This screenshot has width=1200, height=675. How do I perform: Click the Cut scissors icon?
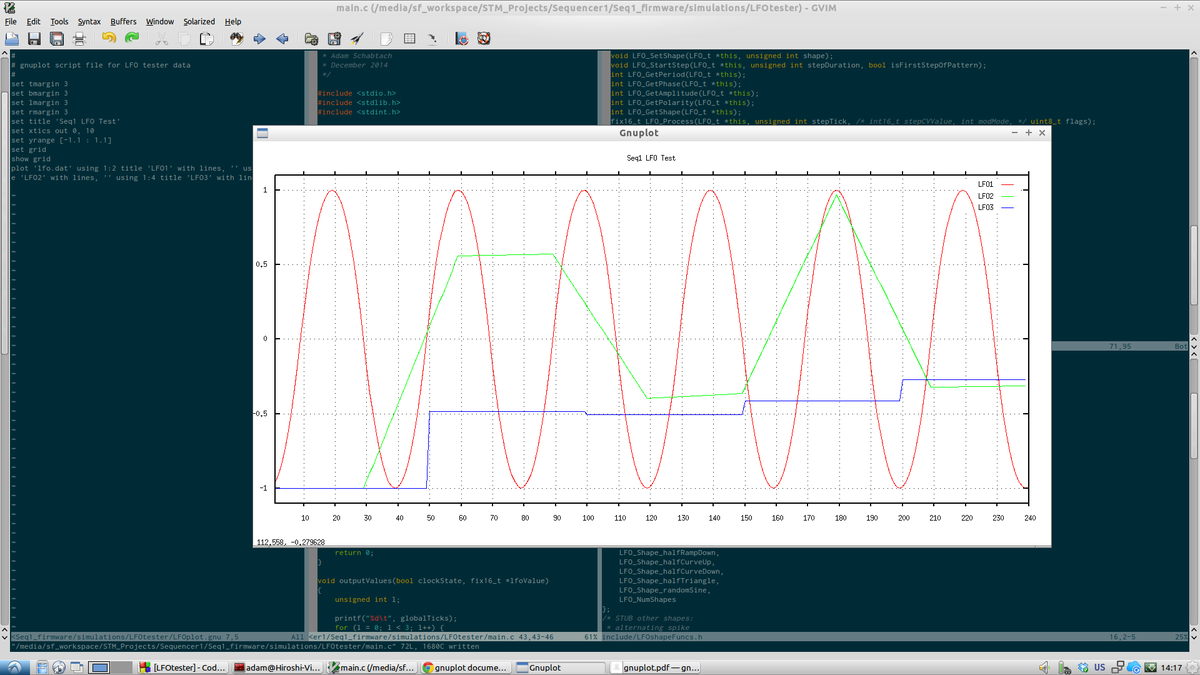(161, 39)
